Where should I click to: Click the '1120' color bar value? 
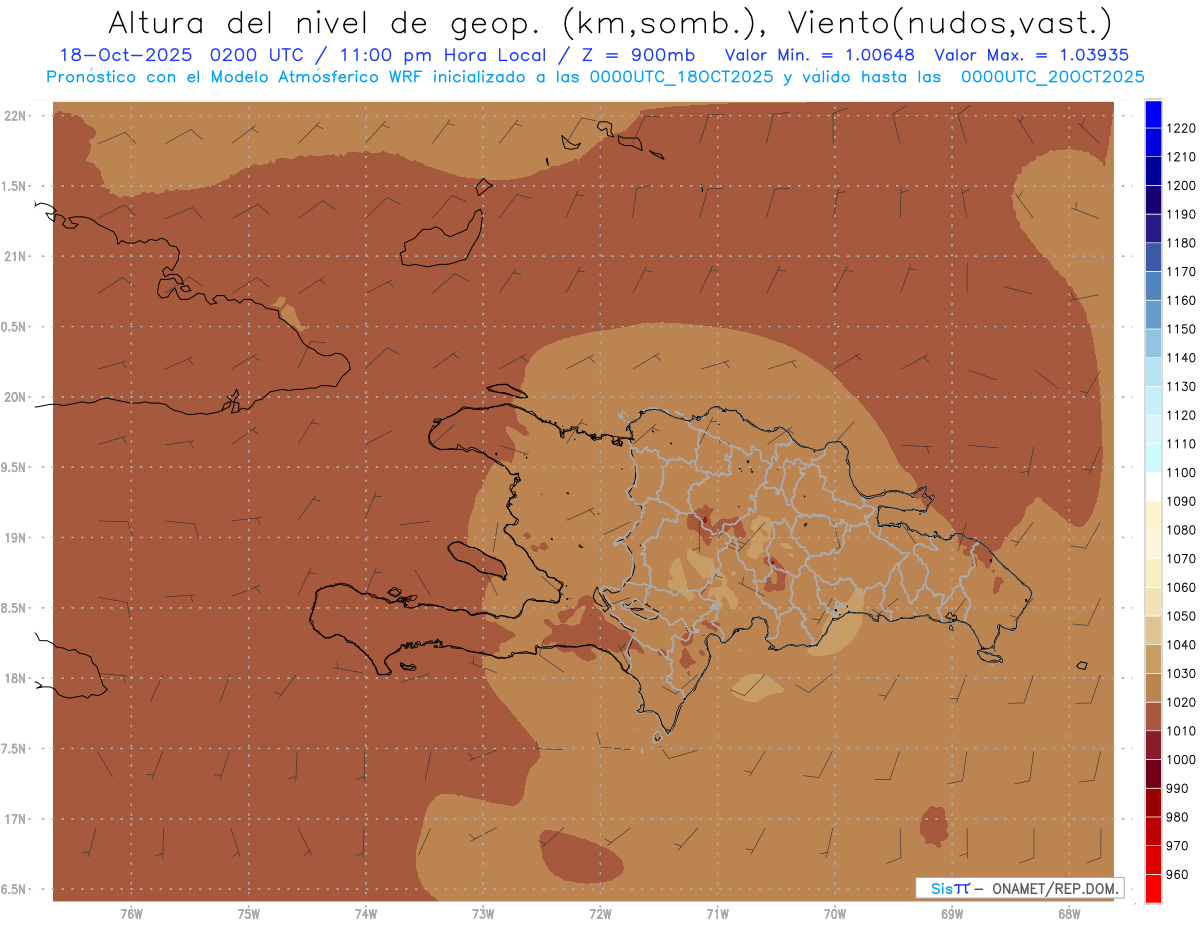[x=1181, y=415]
